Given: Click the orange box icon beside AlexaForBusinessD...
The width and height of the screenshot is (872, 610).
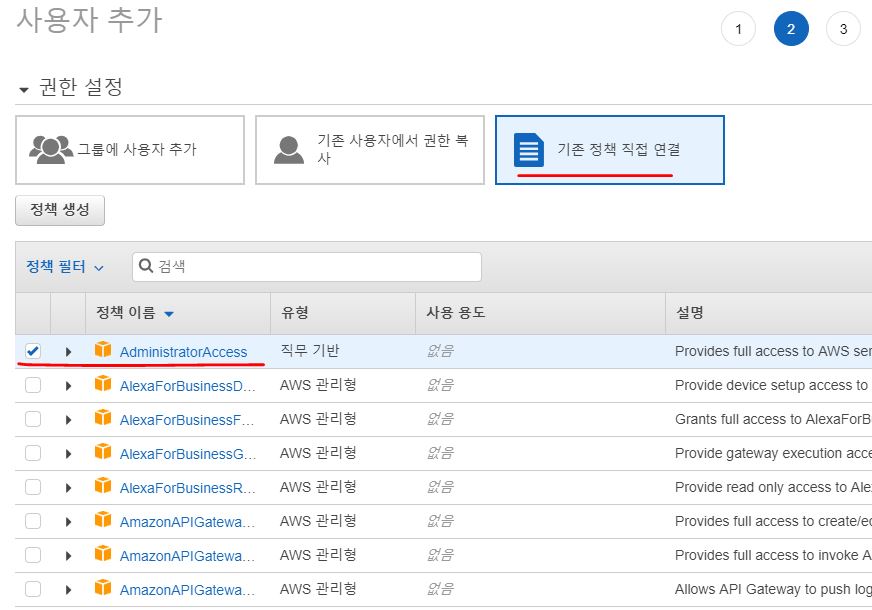Looking at the screenshot, I should pyautogui.click(x=103, y=383).
